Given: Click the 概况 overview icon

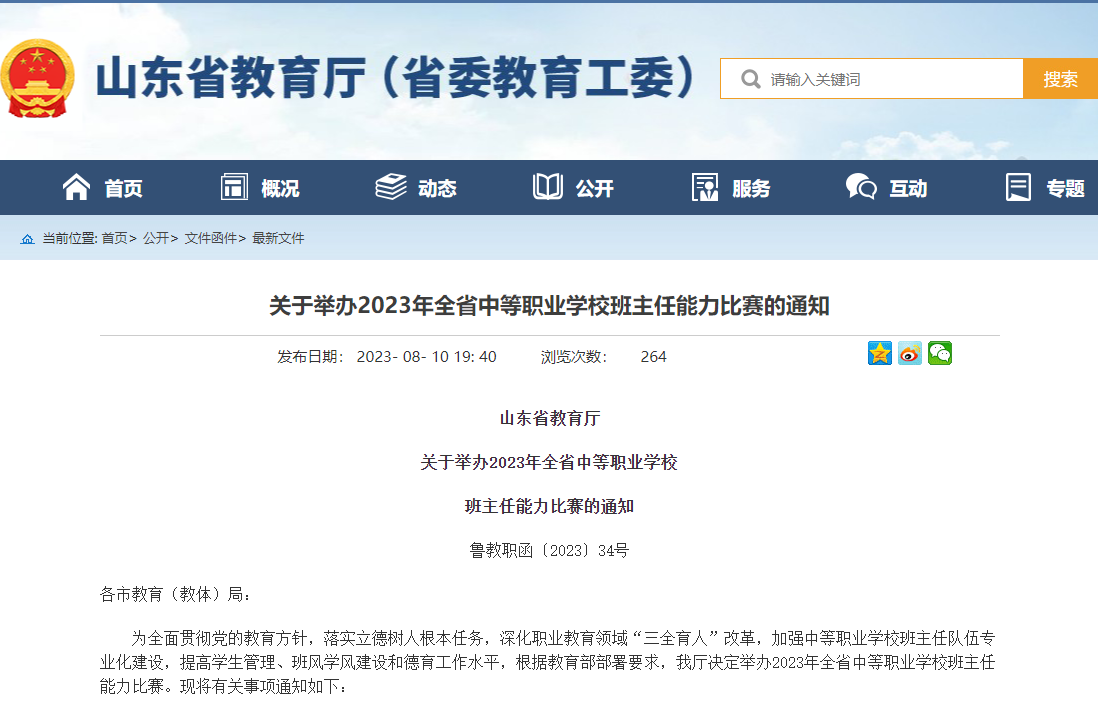Looking at the screenshot, I should click(x=234, y=187).
